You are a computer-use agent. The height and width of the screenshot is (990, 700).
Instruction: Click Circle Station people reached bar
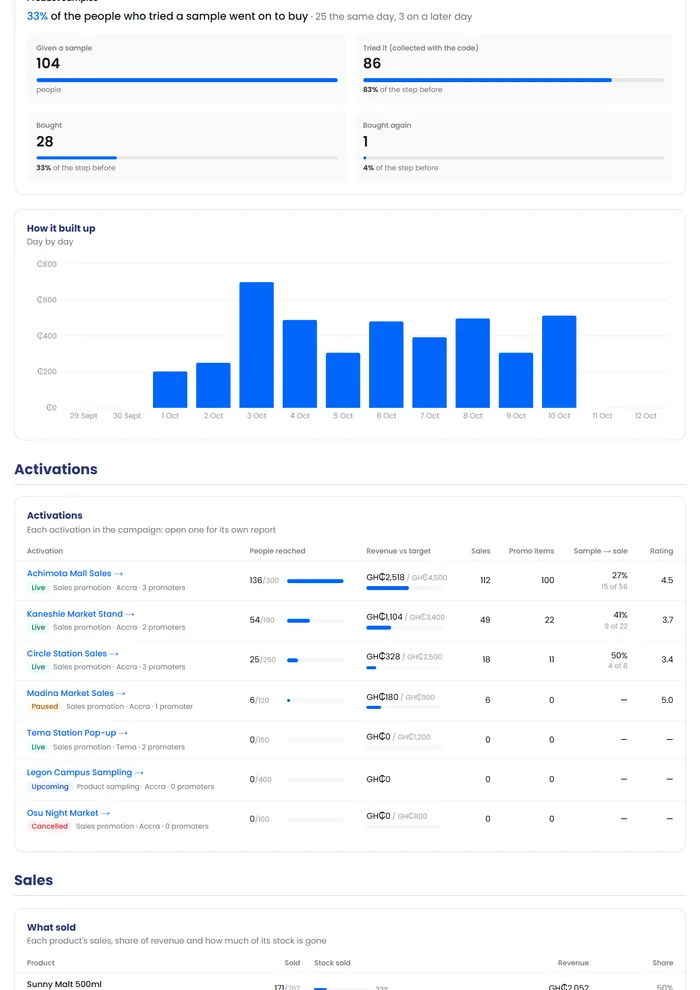(x=316, y=660)
